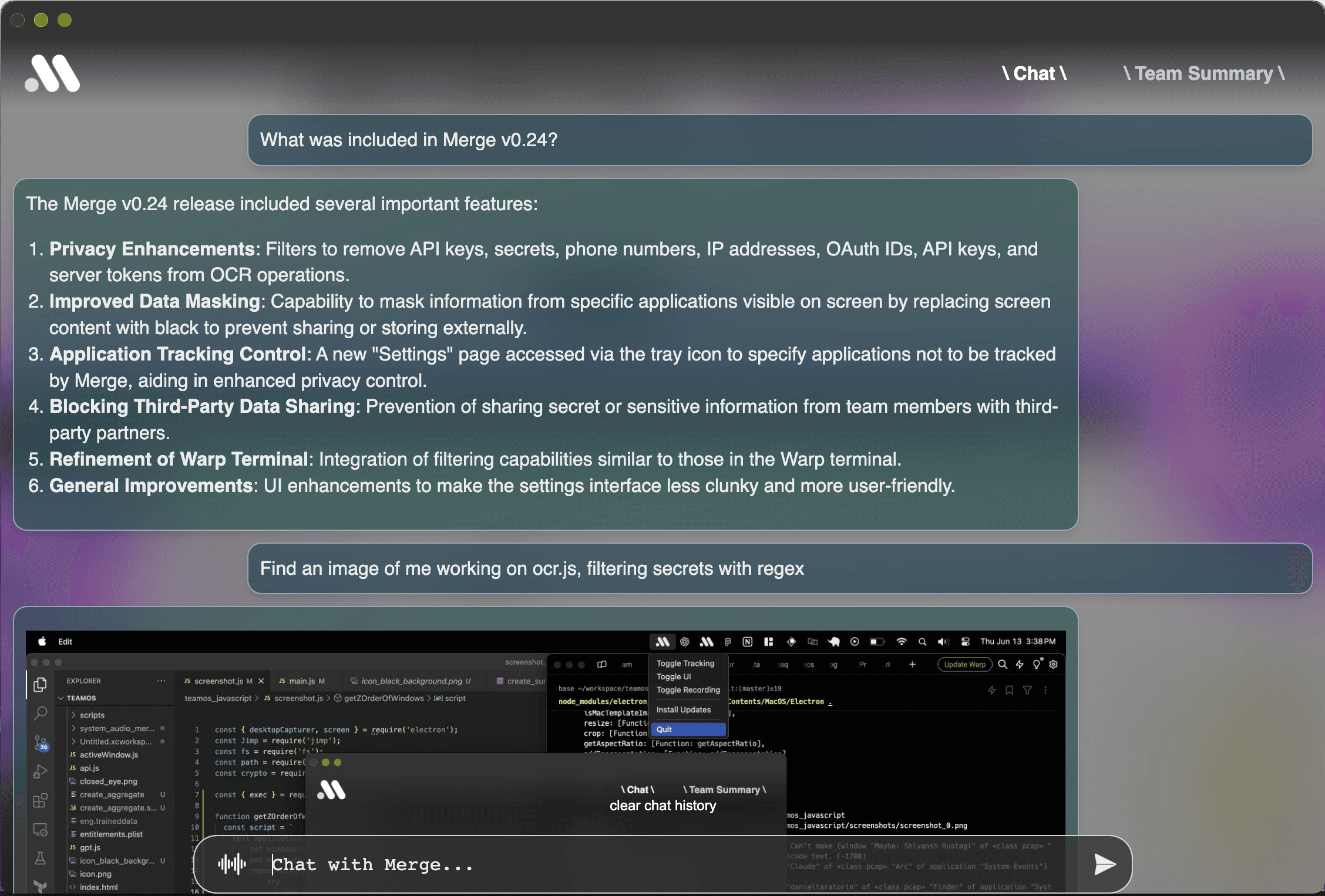Click the Update Warp button

click(x=965, y=665)
